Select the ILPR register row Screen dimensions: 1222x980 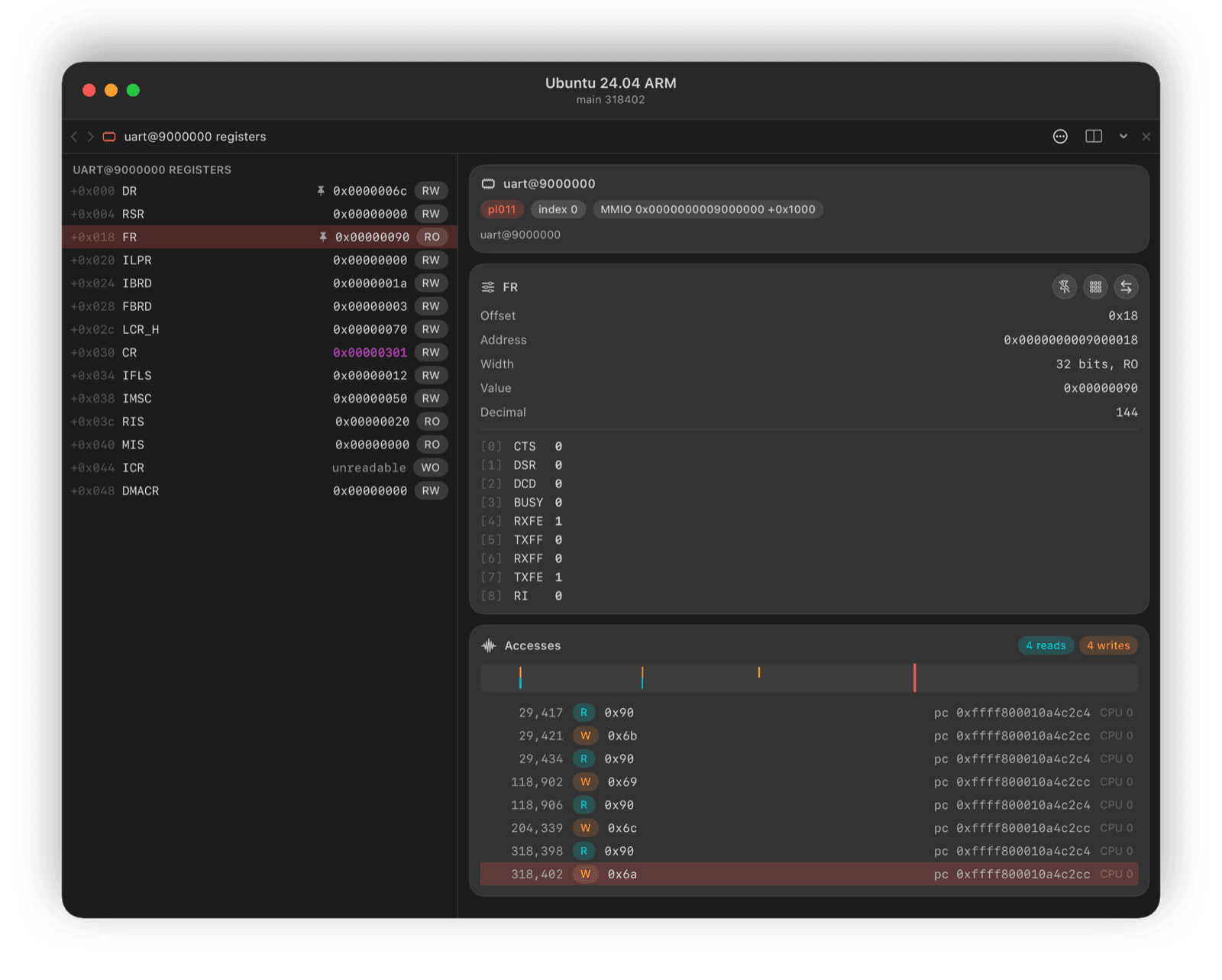pyautogui.click(x=260, y=260)
